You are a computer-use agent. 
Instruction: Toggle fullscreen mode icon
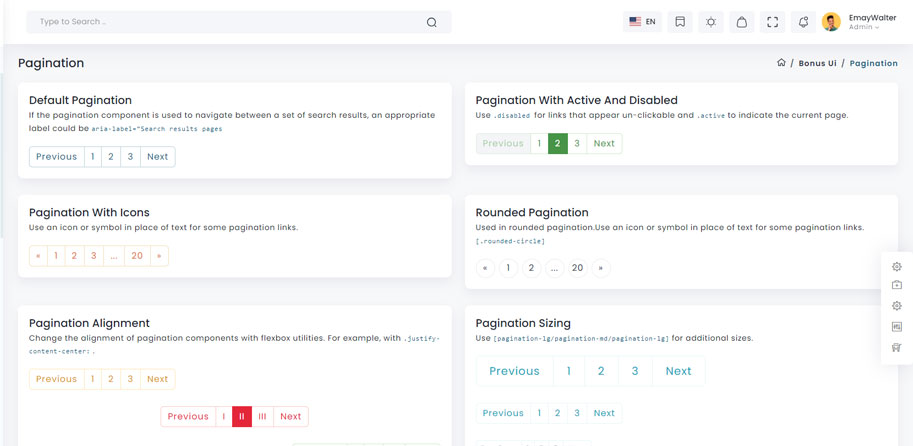[773, 22]
